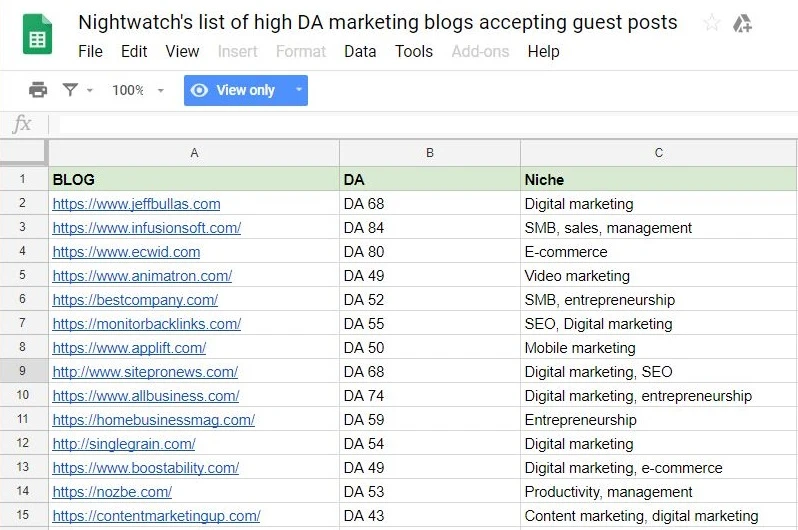Follow the singlegrain.com hyperlink
Screen dimensions: 798x530
(124, 444)
